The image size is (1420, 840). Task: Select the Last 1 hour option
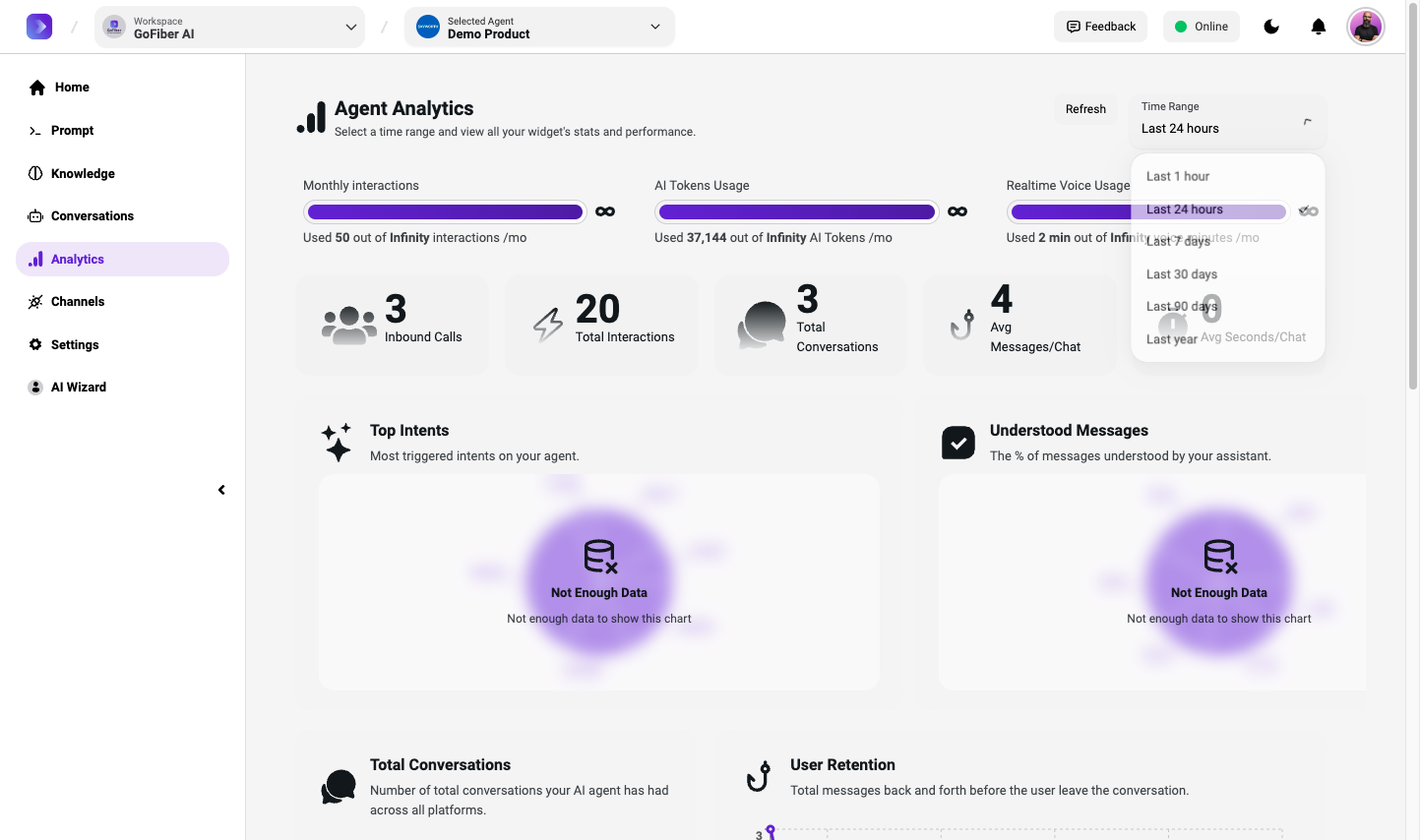click(x=1178, y=177)
